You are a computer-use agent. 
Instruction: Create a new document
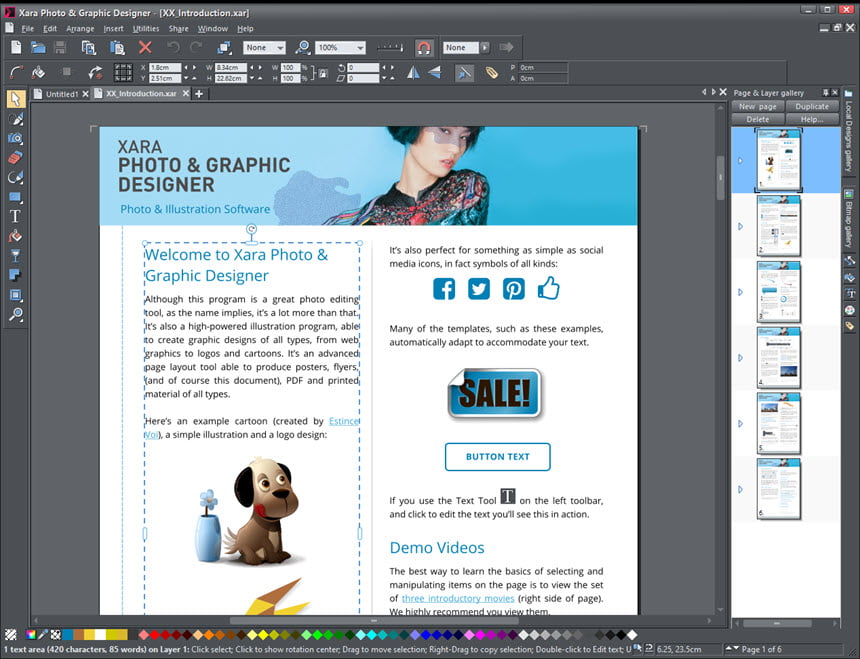(x=16, y=48)
